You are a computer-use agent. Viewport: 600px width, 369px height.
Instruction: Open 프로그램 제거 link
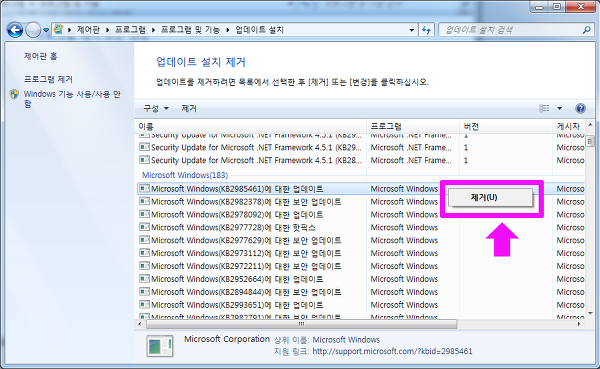48,79
